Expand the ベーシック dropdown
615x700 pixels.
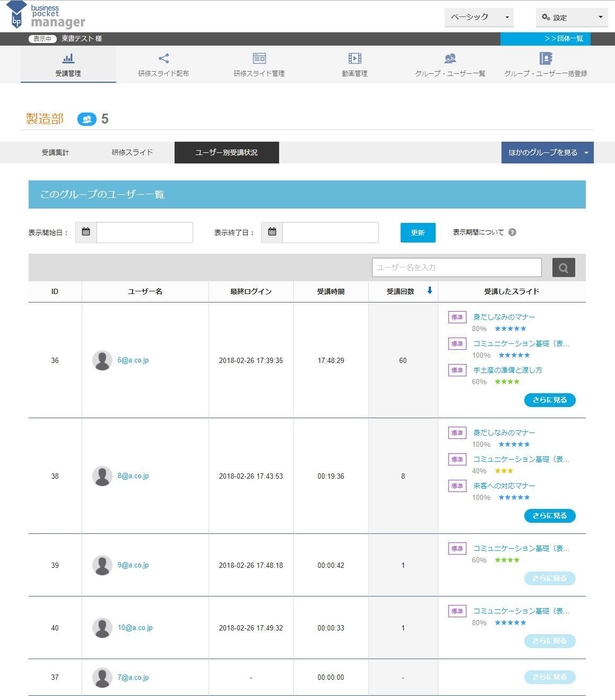click(478, 17)
